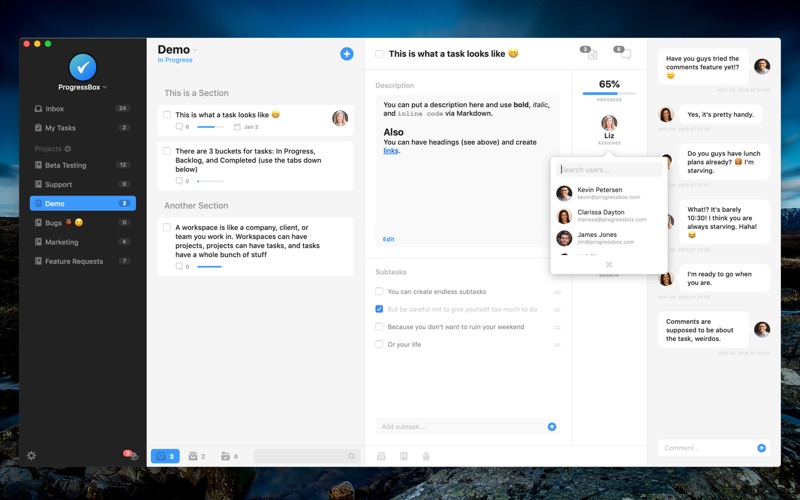Check 'Or your life' subtask
This screenshot has width=800, height=500.
[379, 344]
